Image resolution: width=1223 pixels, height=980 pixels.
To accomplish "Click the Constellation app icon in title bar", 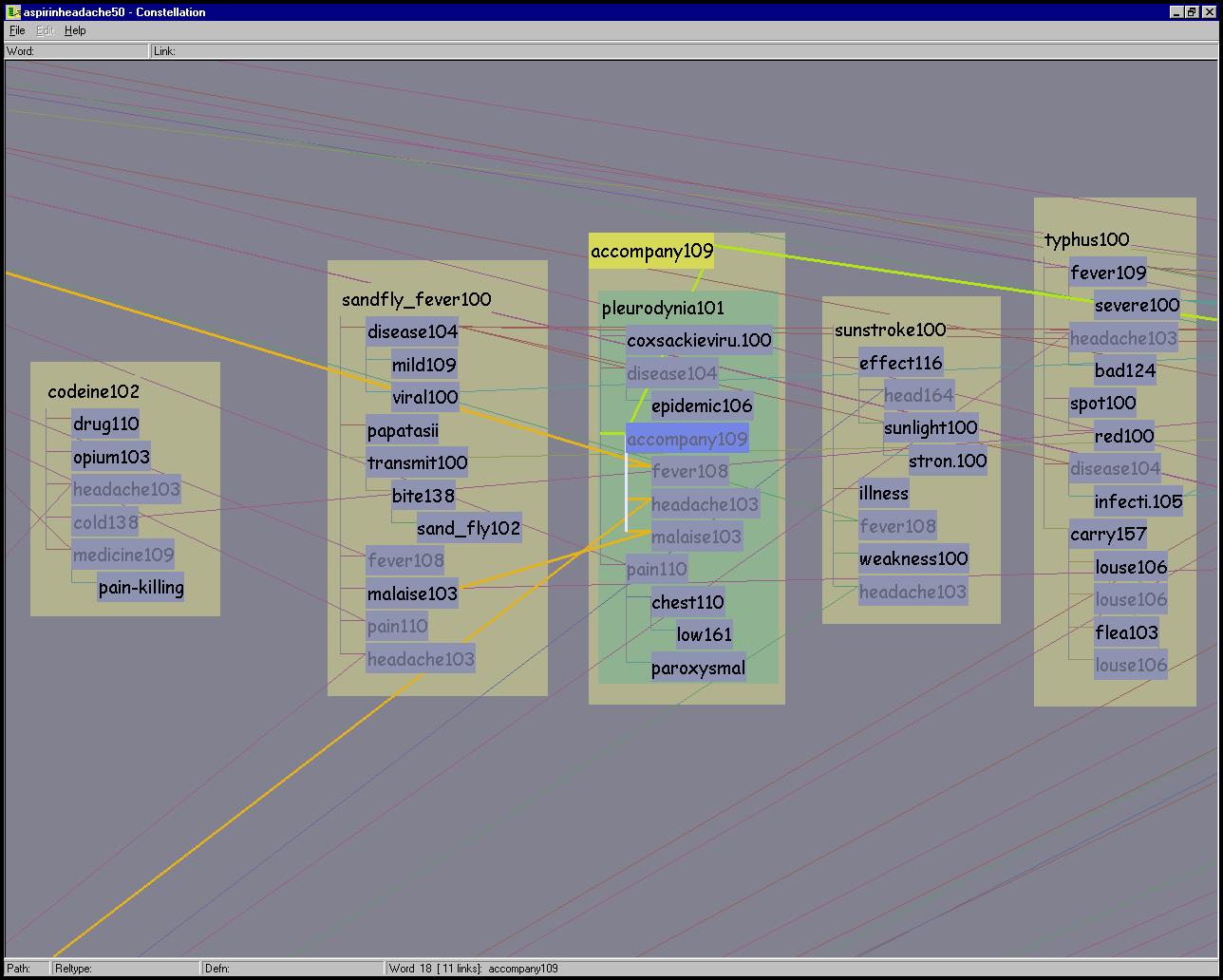I will pos(13,11).
